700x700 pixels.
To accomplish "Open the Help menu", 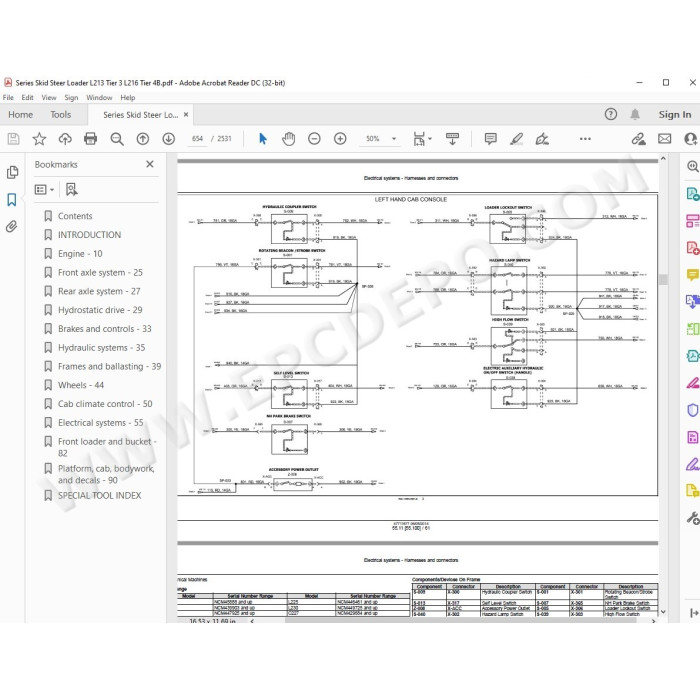I will [x=127, y=97].
